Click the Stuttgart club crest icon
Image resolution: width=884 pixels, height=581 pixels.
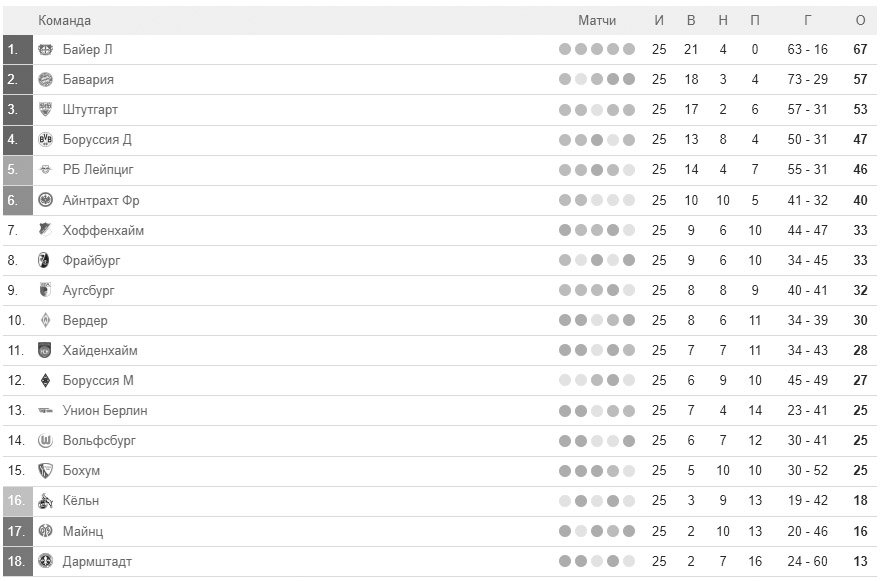tap(45, 109)
